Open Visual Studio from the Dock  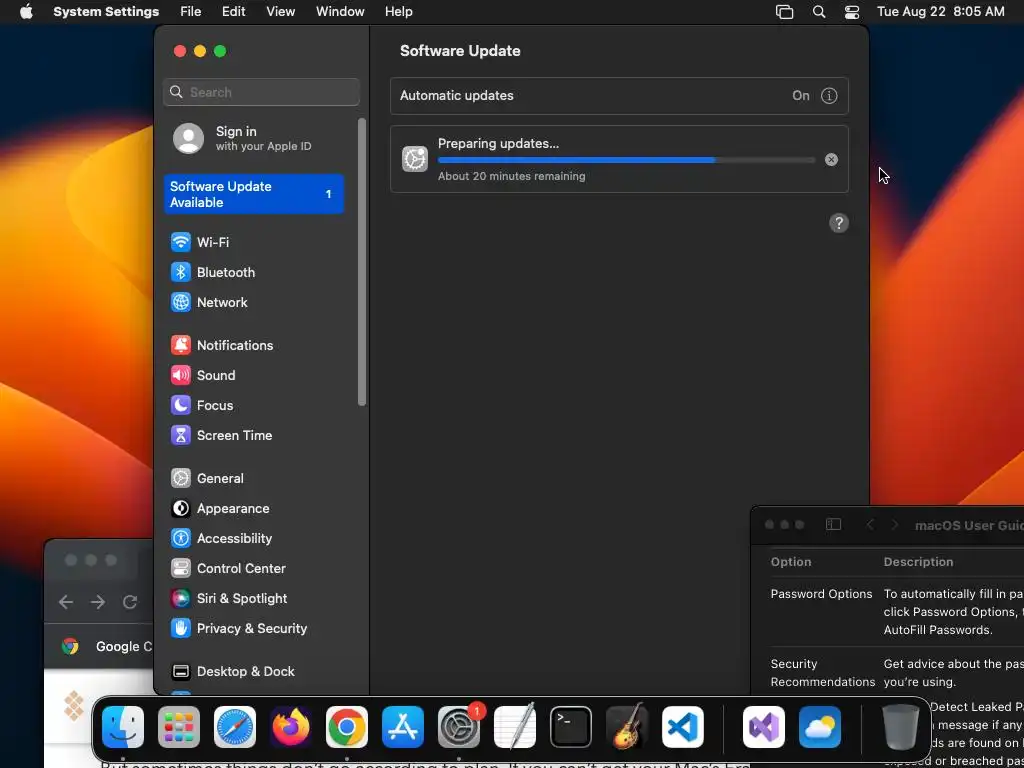[x=764, y=727]
